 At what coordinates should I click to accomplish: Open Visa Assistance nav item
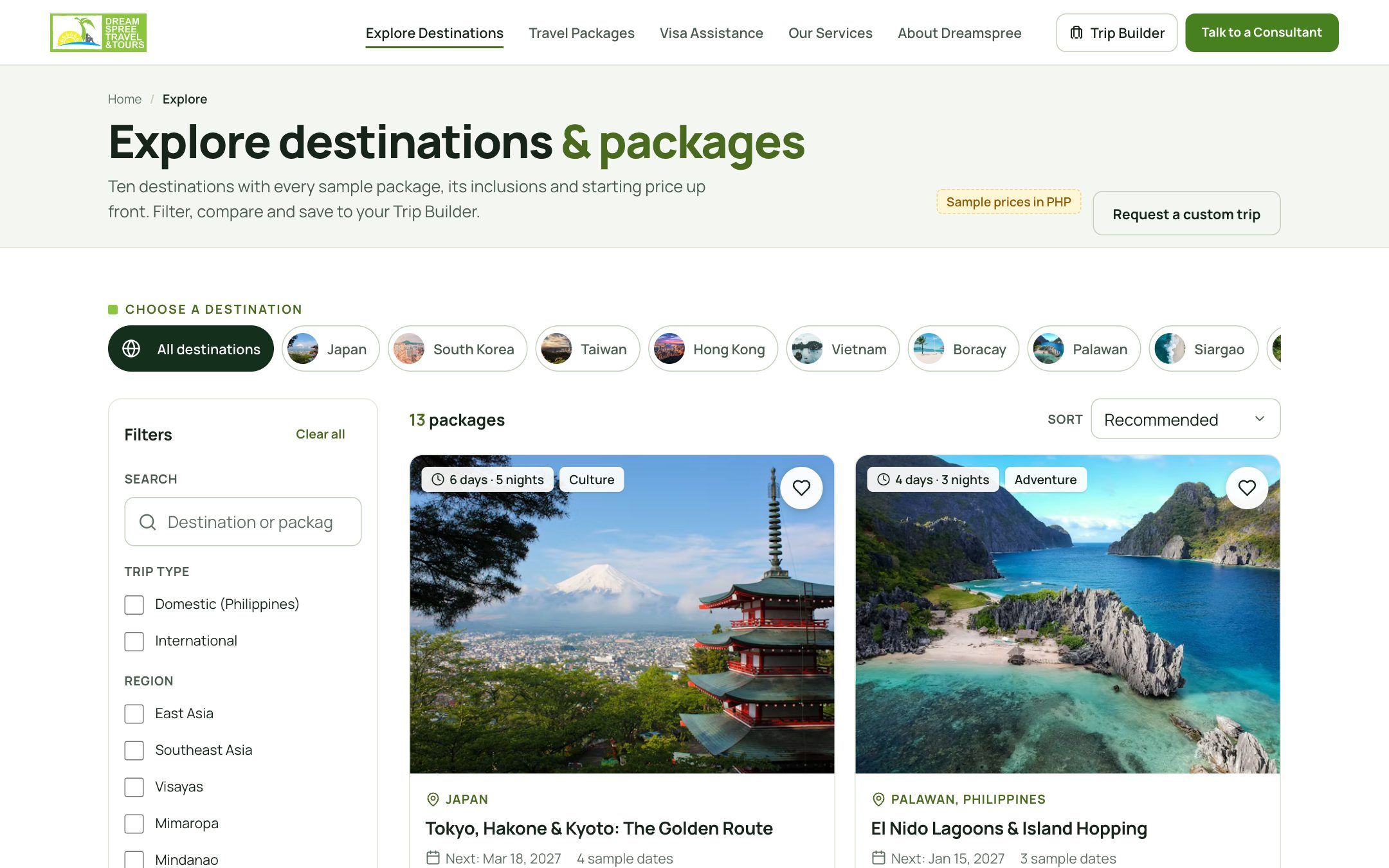tap(711, 33)
